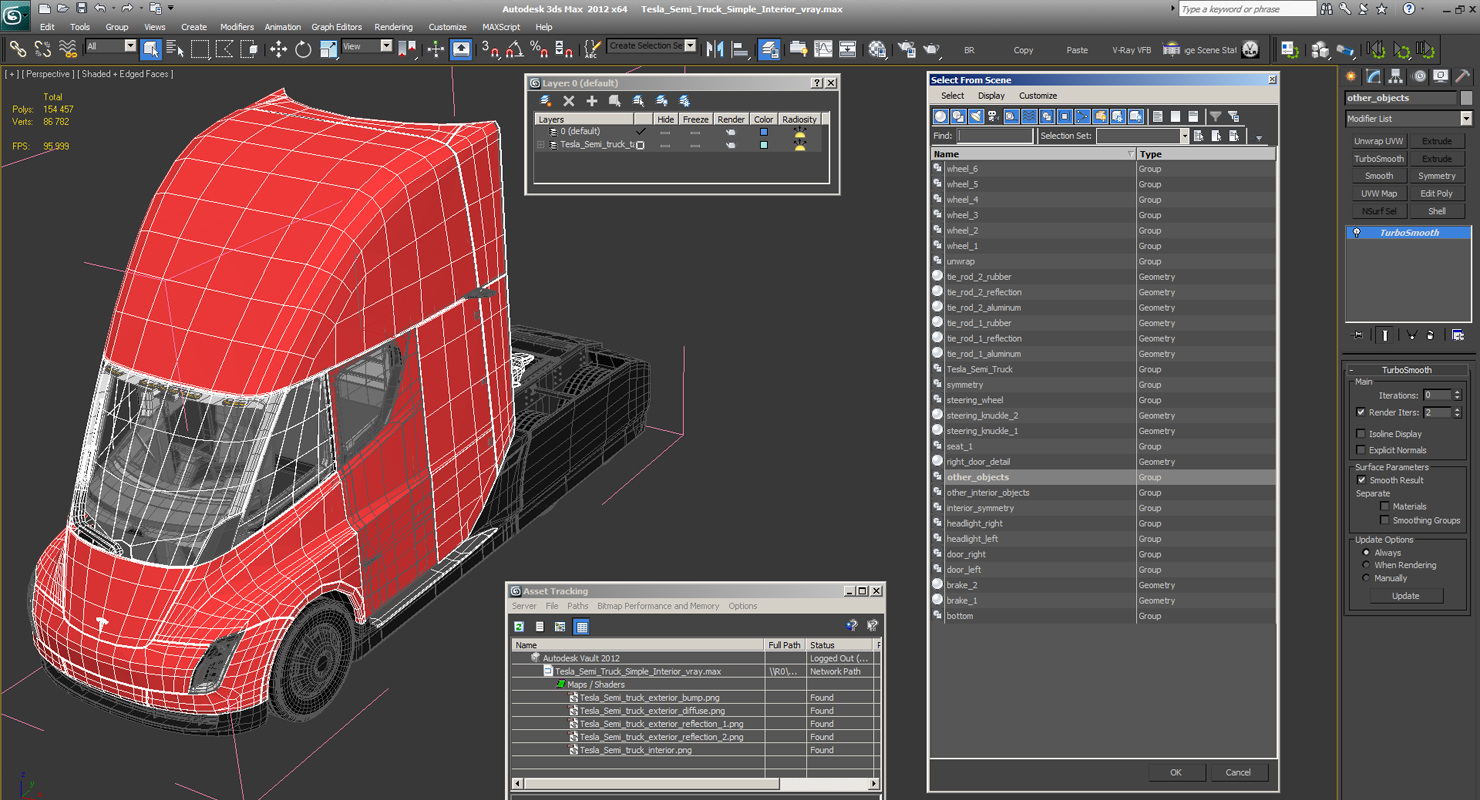Activate the Select Object tool
The image size is (1480, 800).
click(x=151, y=48)
